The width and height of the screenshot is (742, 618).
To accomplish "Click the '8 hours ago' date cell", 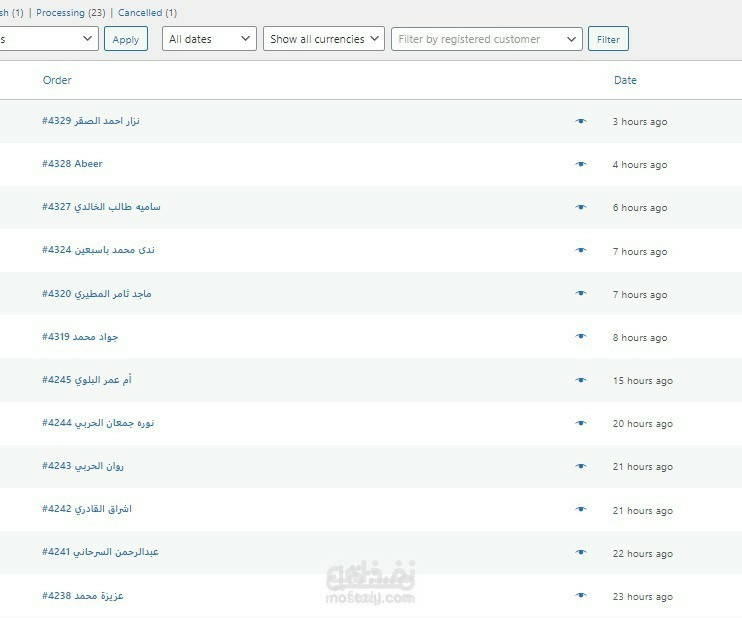I will (x=640, y=337).
